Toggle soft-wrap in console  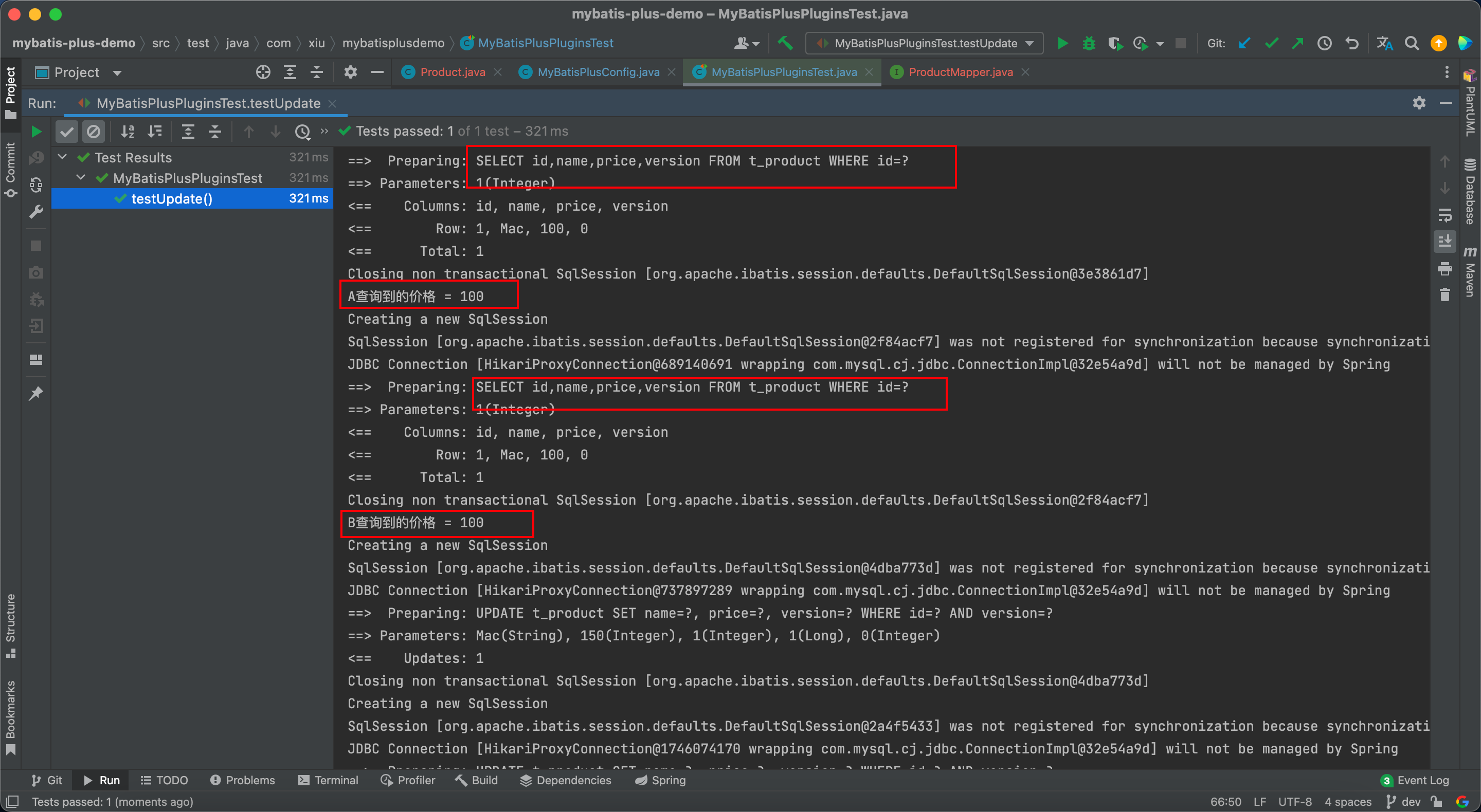[x=1445, y=215]
